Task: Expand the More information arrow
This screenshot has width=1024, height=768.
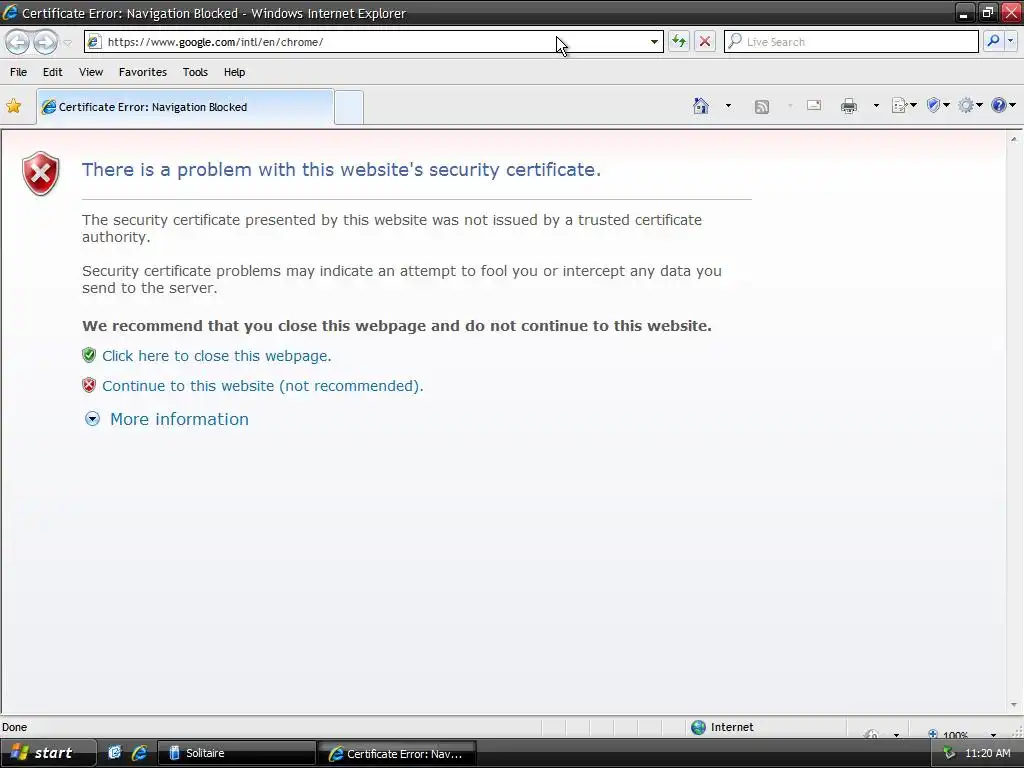Action: pos(92,419)
